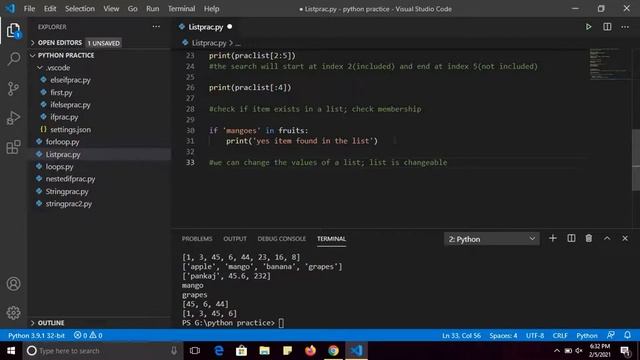640x360 pixels.
Task: Open the Accounts menu icon
Action: pyautogui.click(x=13, y=284)
